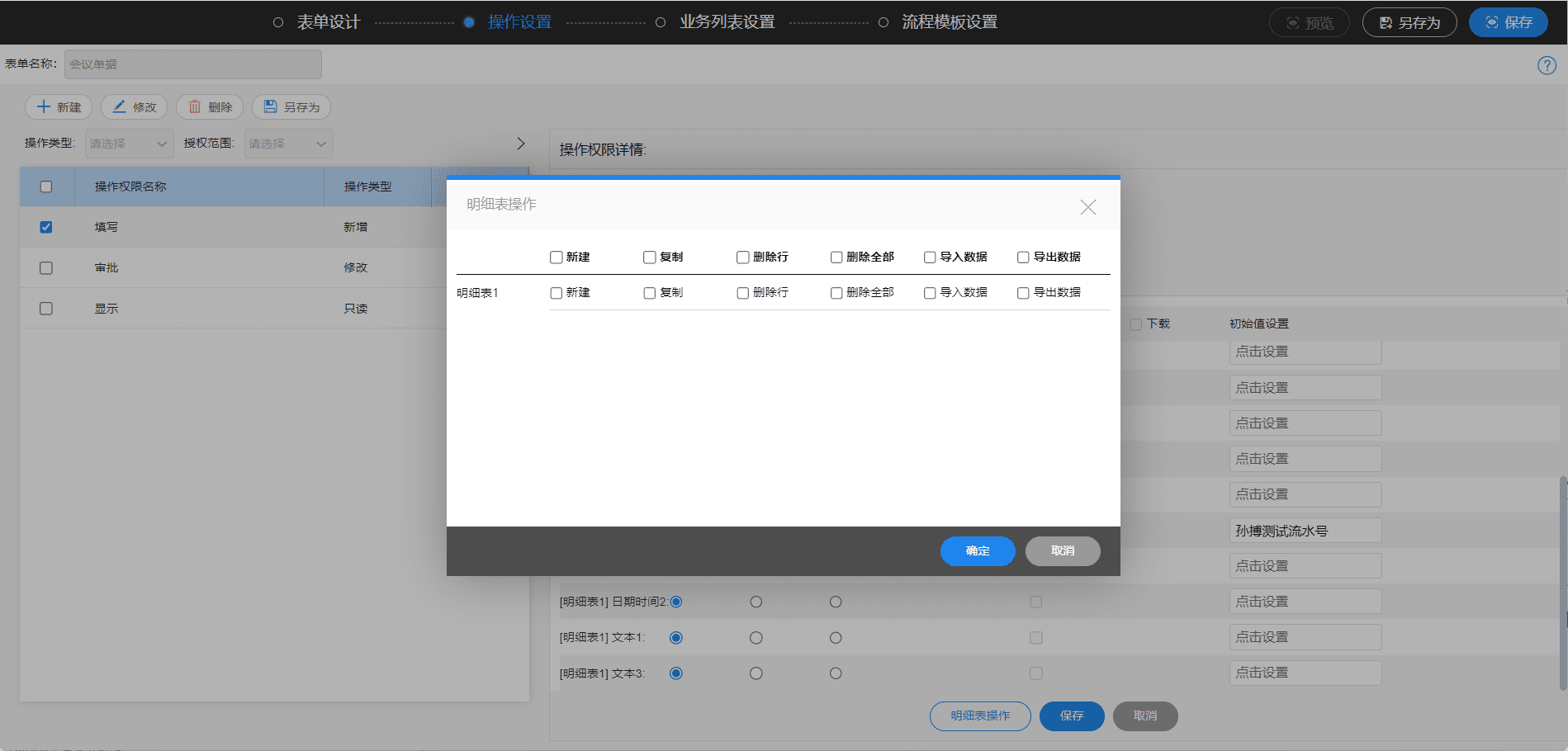Click 点击设置 field for 日期时间2 row

[x=1305, y=602]
